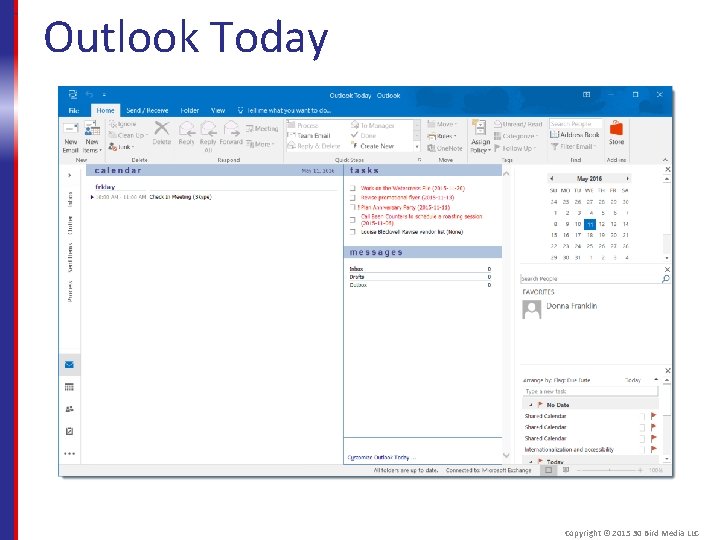Collapse the No Date task group
Viewport: 720px width, 540px height.
click(x=530, y=405)
